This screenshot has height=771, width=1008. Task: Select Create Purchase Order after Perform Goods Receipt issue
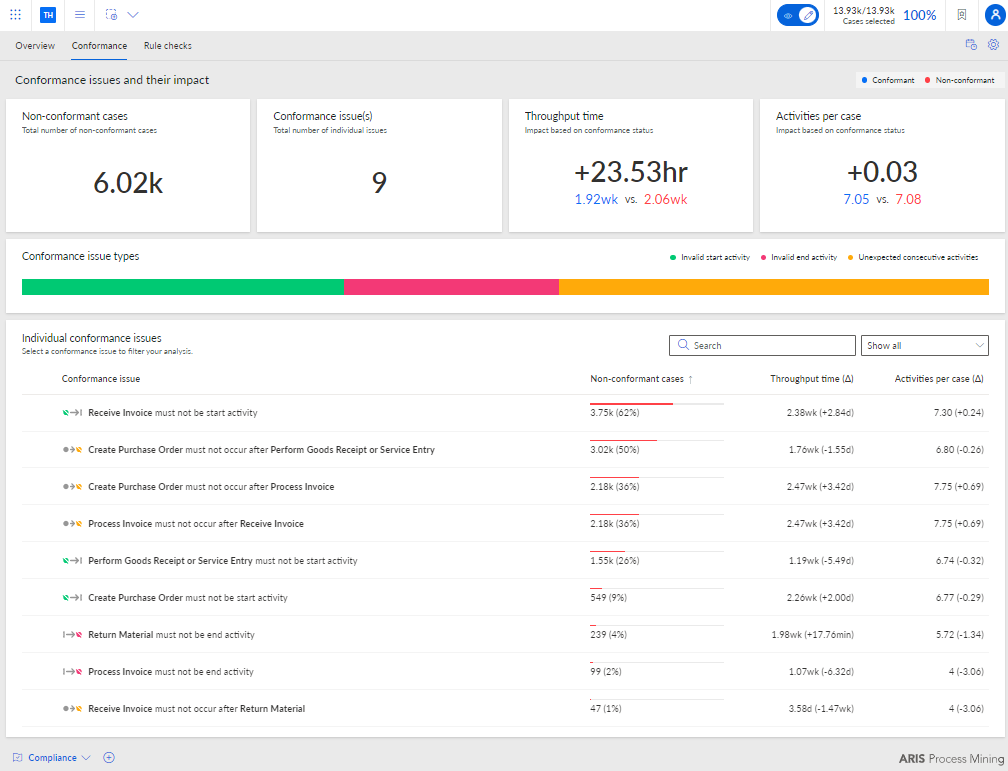point(505,449)
